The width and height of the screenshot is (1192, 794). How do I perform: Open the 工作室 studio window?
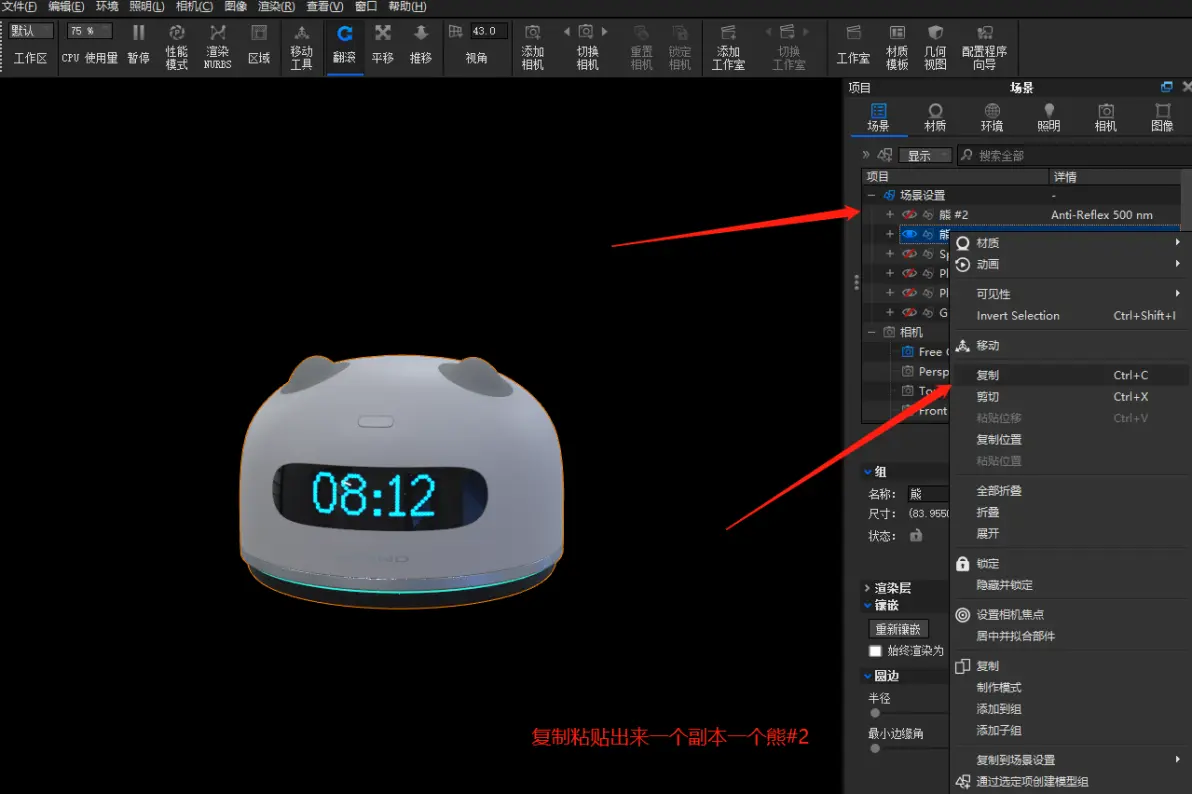(854, 33)
